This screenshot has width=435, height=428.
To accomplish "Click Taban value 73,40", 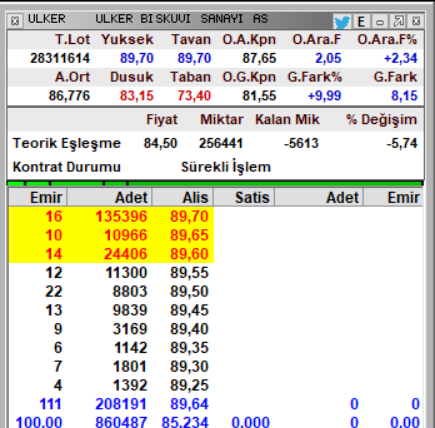I will [x=194, y=96].
